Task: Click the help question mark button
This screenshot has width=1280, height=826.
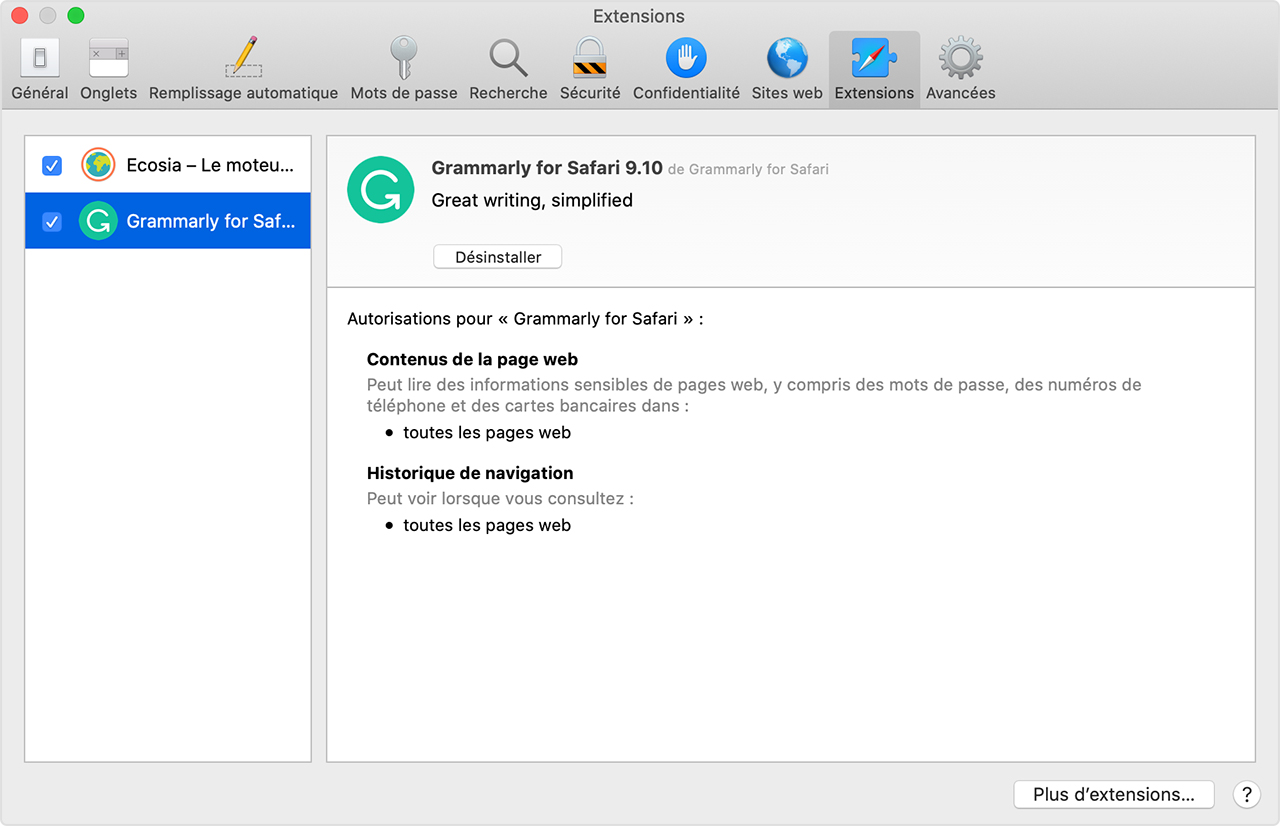Action: click(x=1246, y=795)
